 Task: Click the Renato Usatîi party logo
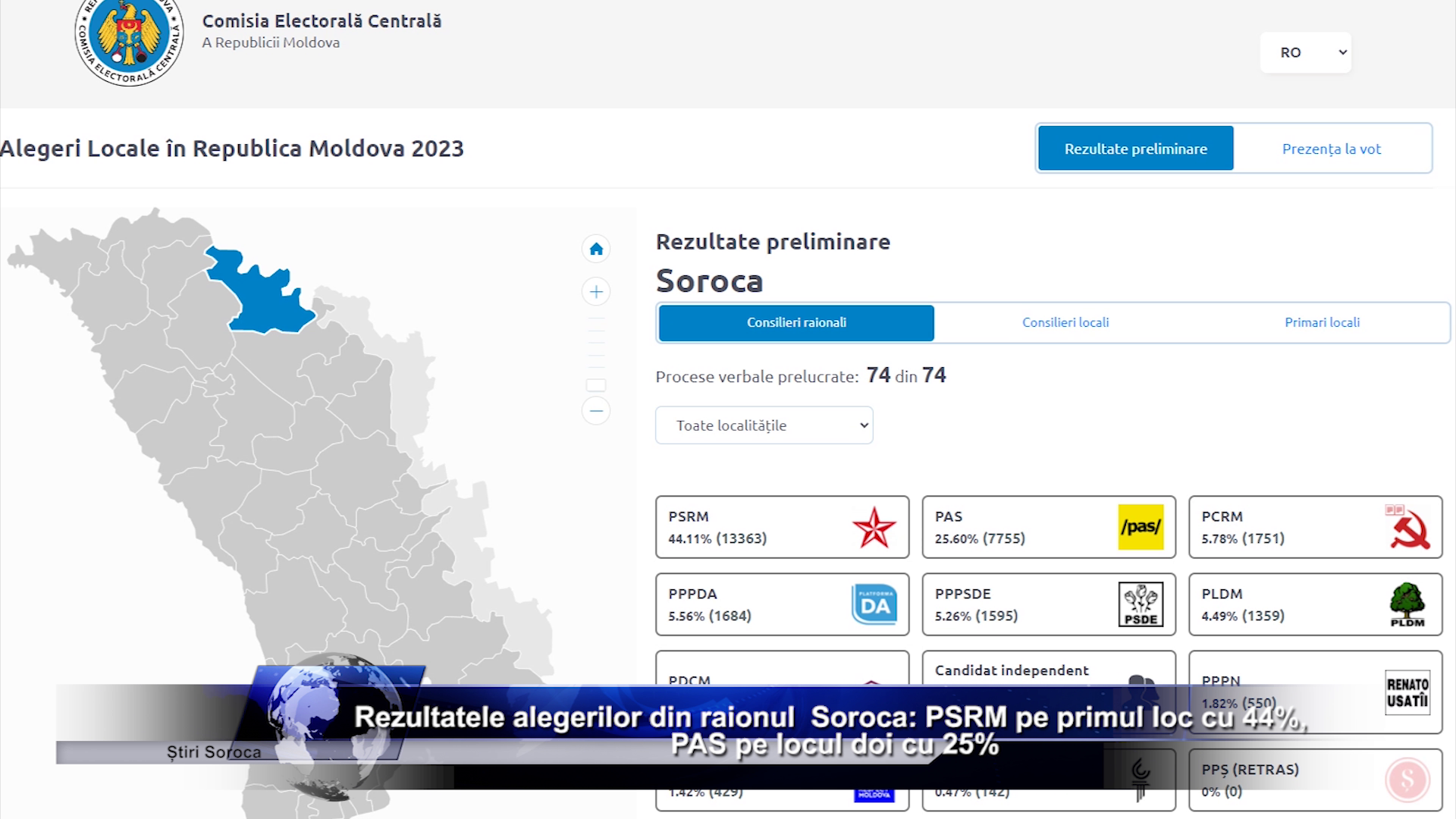(x=1407, y=692)
